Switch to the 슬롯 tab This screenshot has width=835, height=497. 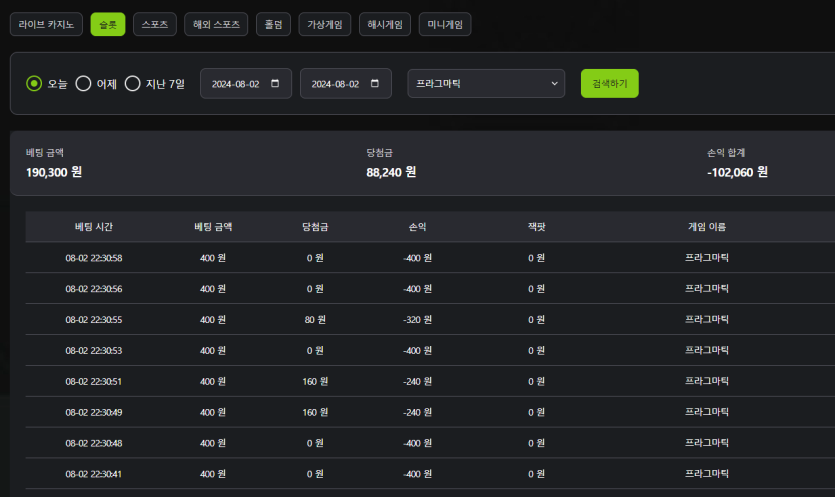coord(108,24)
